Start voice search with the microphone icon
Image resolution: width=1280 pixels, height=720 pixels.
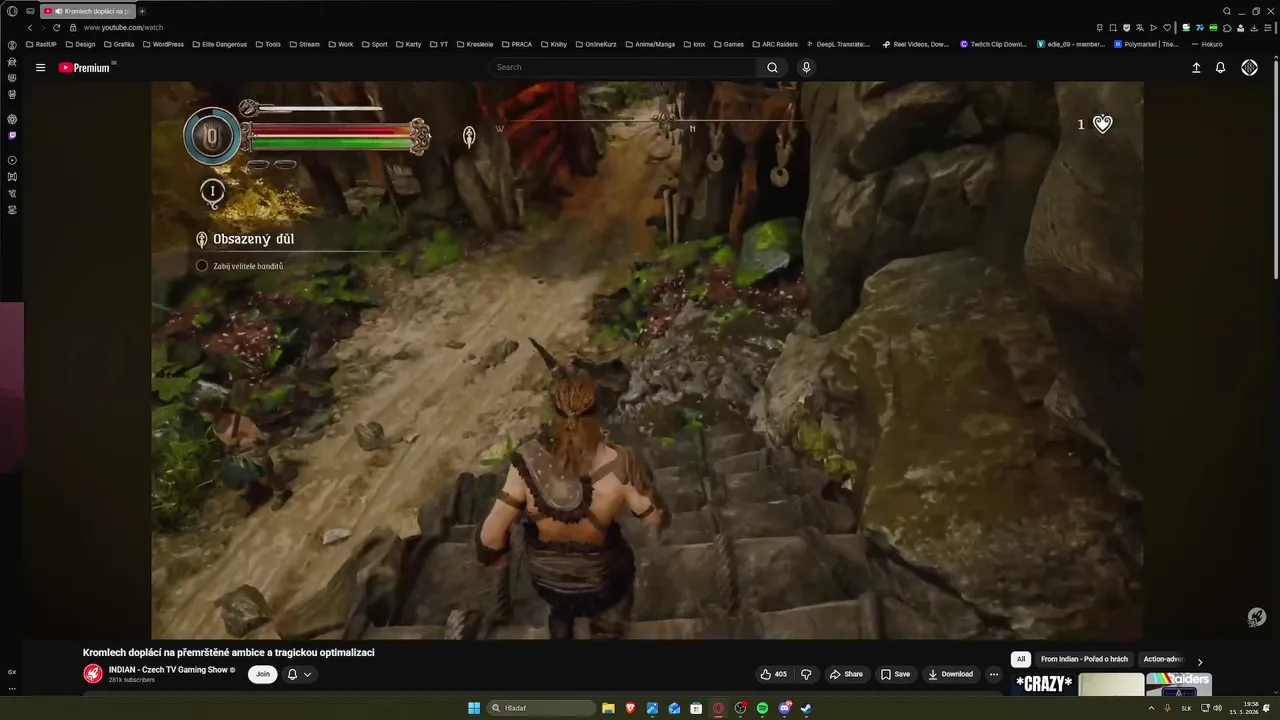point(806,67)
